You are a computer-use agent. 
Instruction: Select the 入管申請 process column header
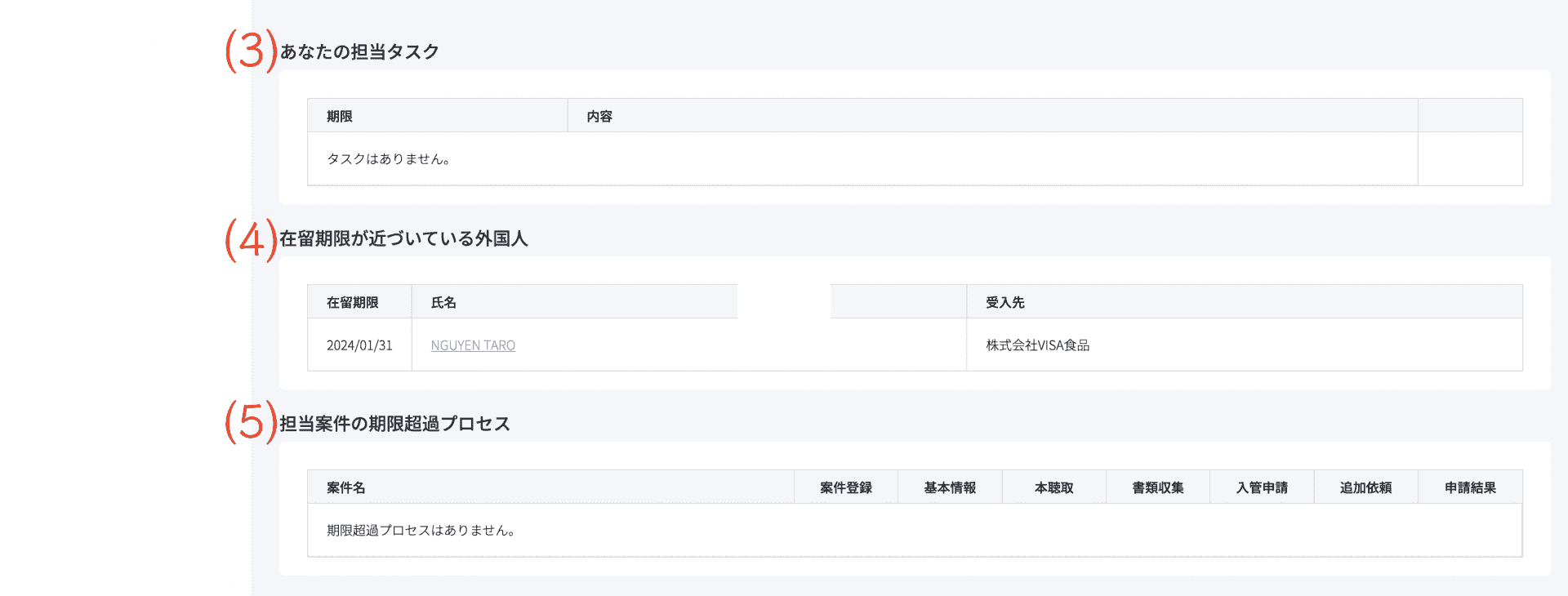tap(1262, 487)
